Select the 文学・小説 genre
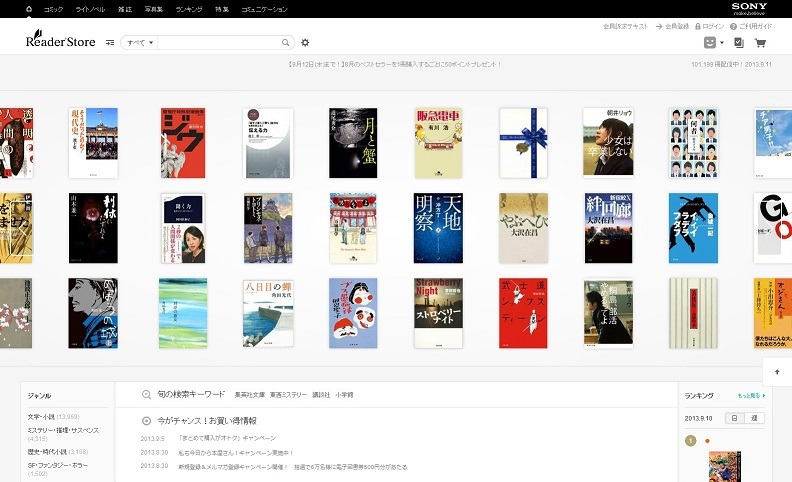The width and height of the screenshot is (792, 482). point(53,417)
